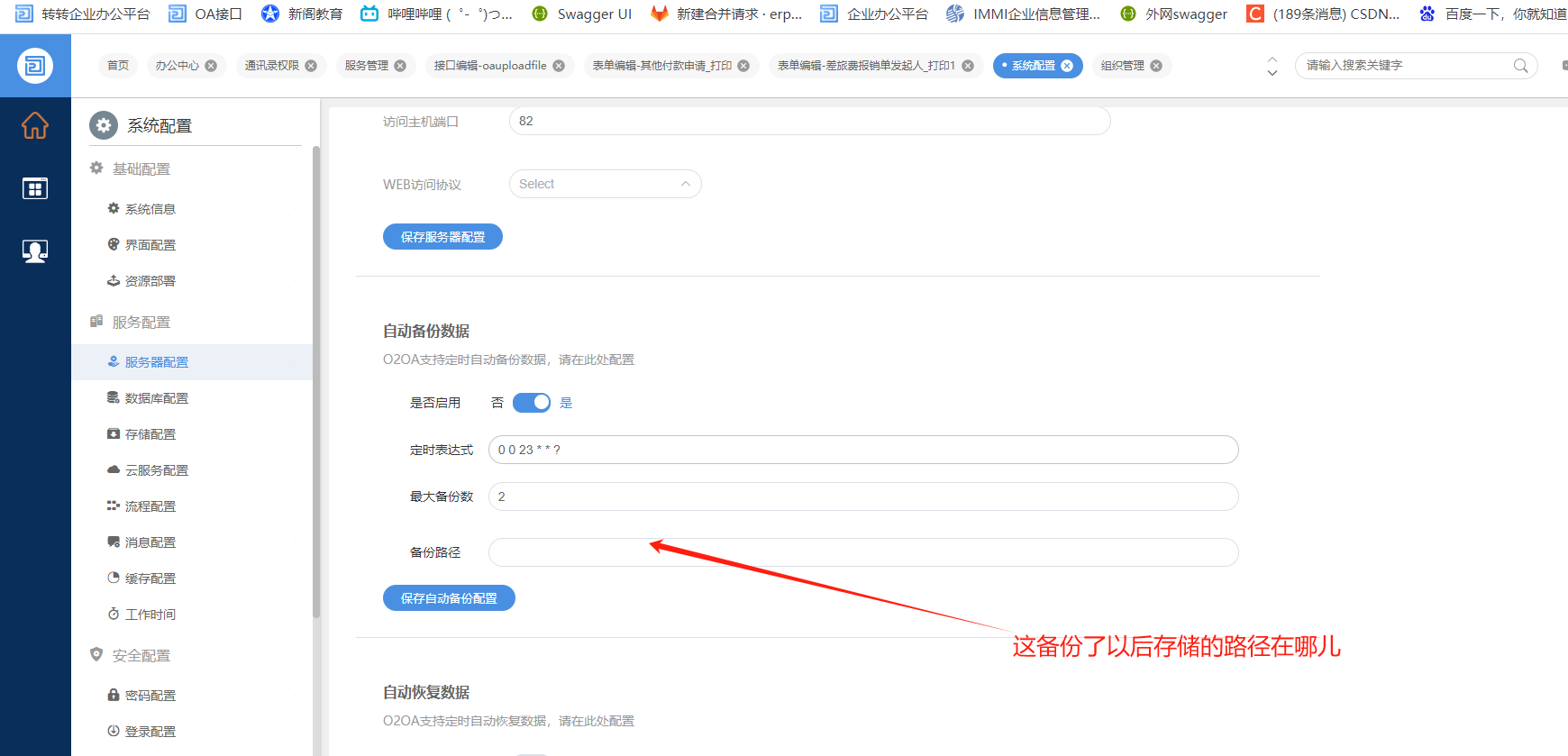Screen dimensions: 1568x756
Task: Toggle the 是否启用 auto backup switch
Action: coord(532,403)
